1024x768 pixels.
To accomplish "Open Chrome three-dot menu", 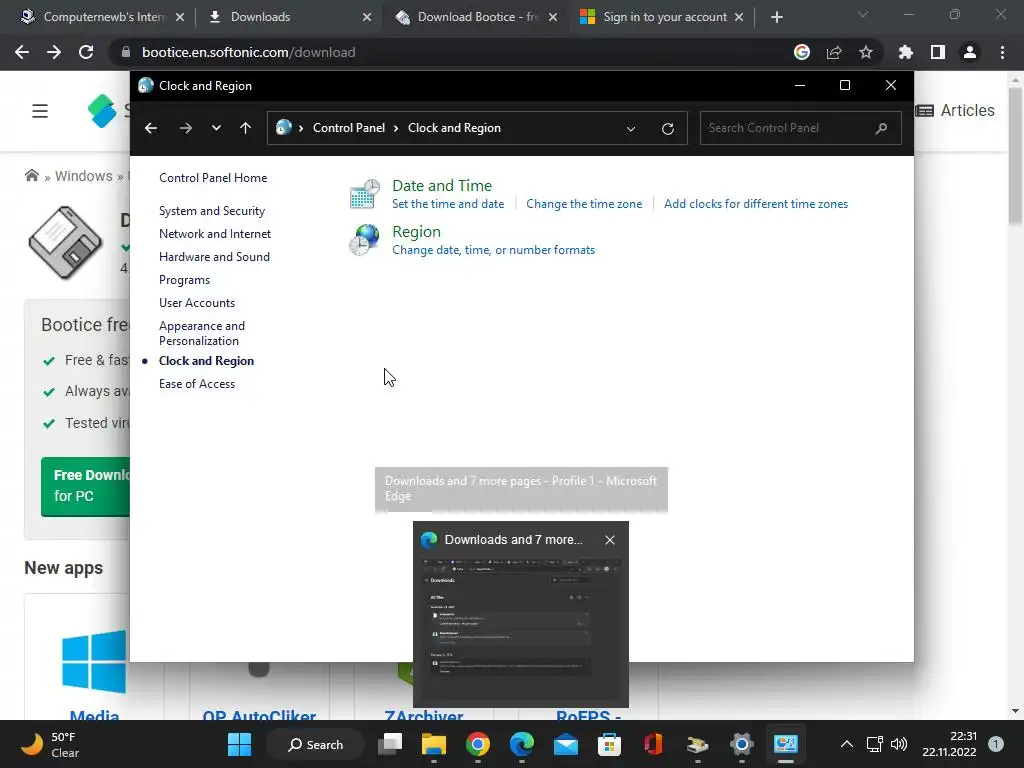I will click(x=1002, y=52).
